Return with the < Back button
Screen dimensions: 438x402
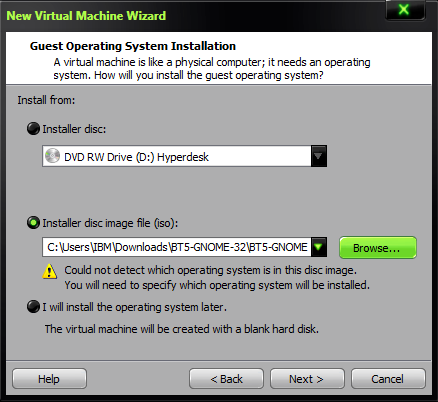pos(226,379)
